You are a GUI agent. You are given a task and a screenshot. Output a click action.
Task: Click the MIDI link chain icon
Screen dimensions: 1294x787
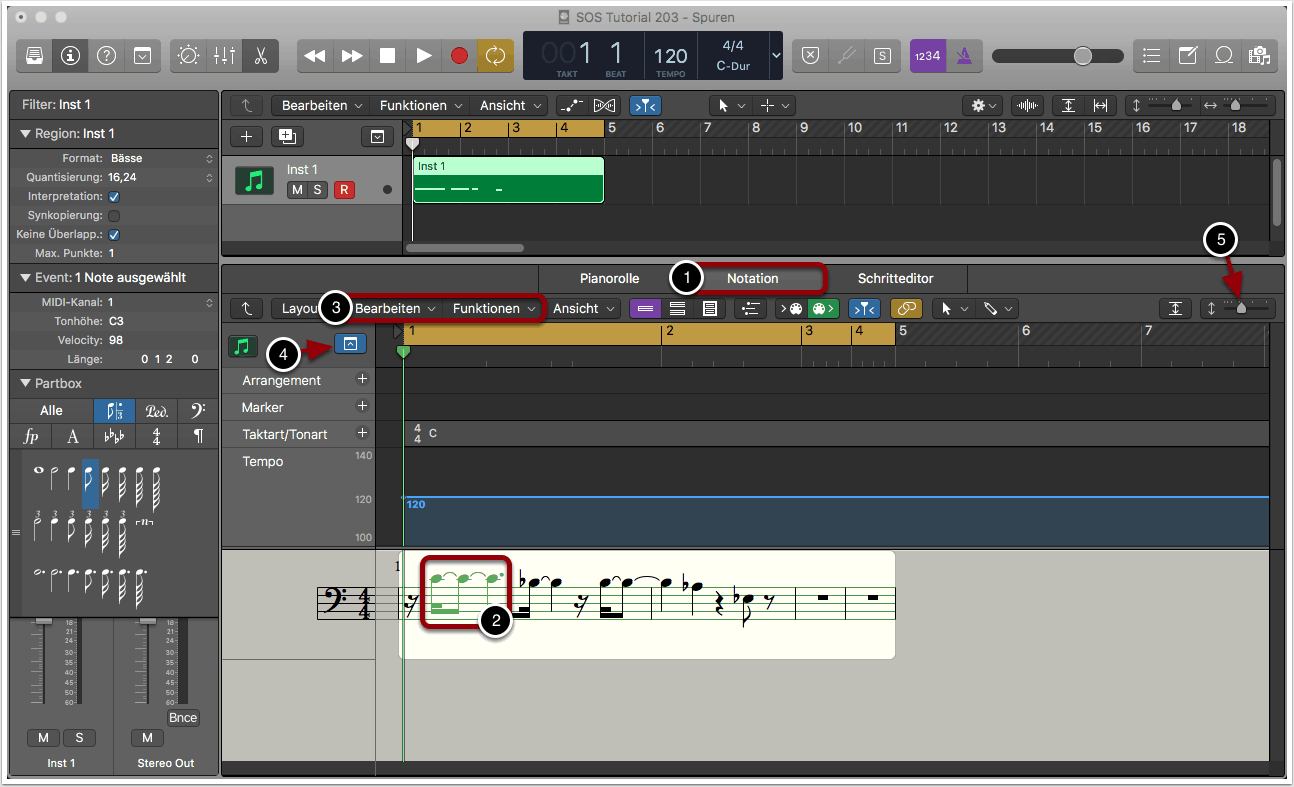[906, 309]
